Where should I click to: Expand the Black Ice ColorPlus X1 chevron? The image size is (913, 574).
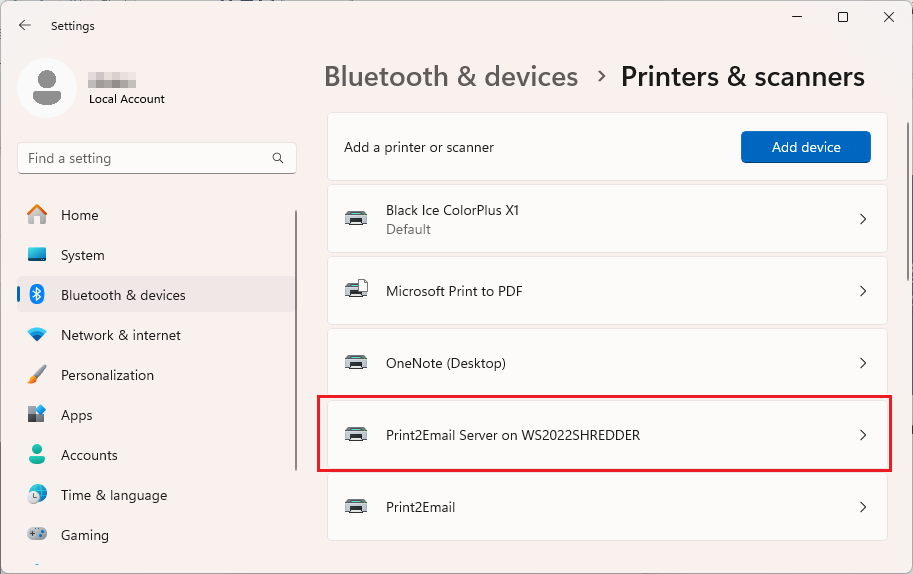pos(863,219)
